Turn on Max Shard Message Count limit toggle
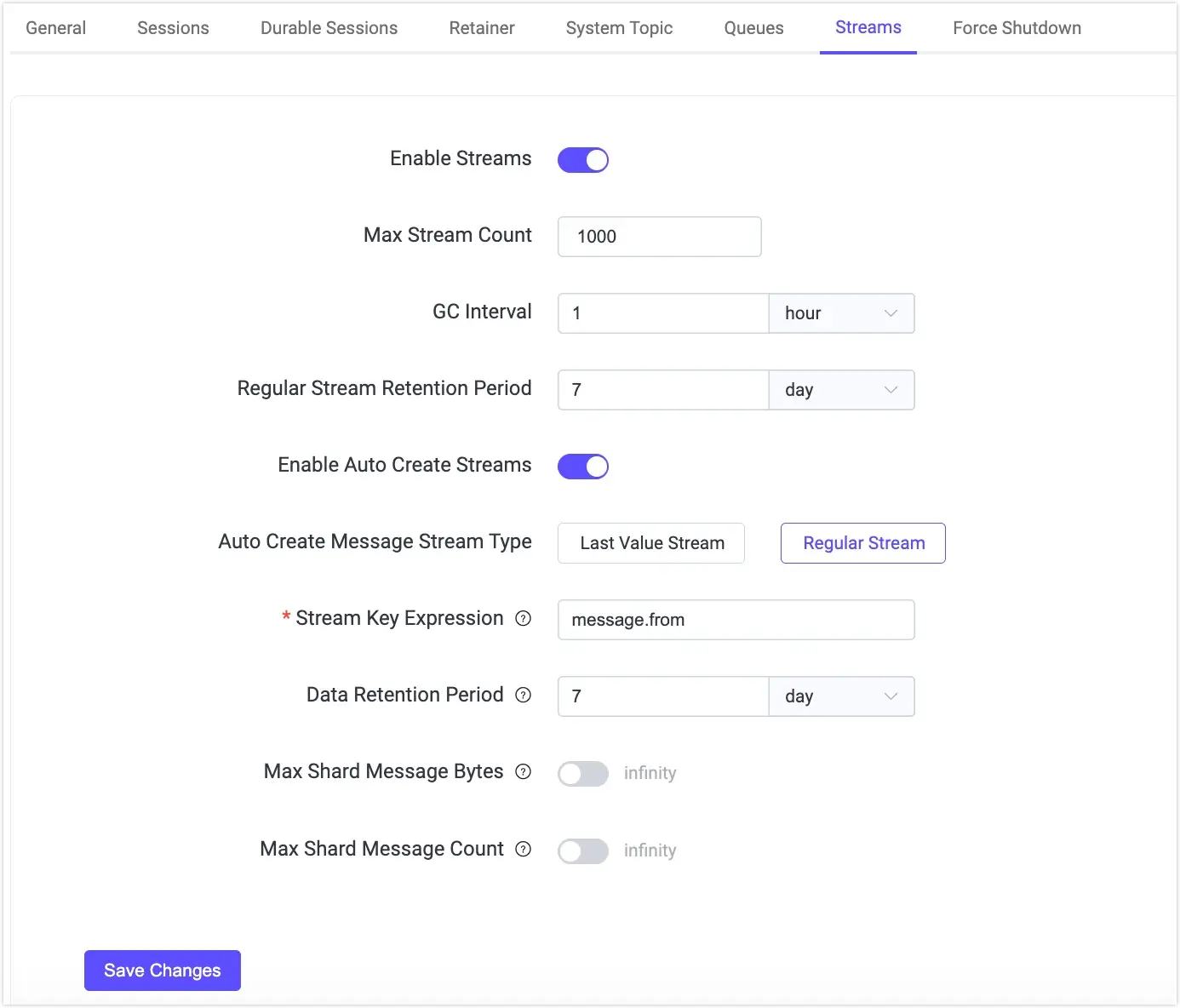 click(x=583, y=851)
